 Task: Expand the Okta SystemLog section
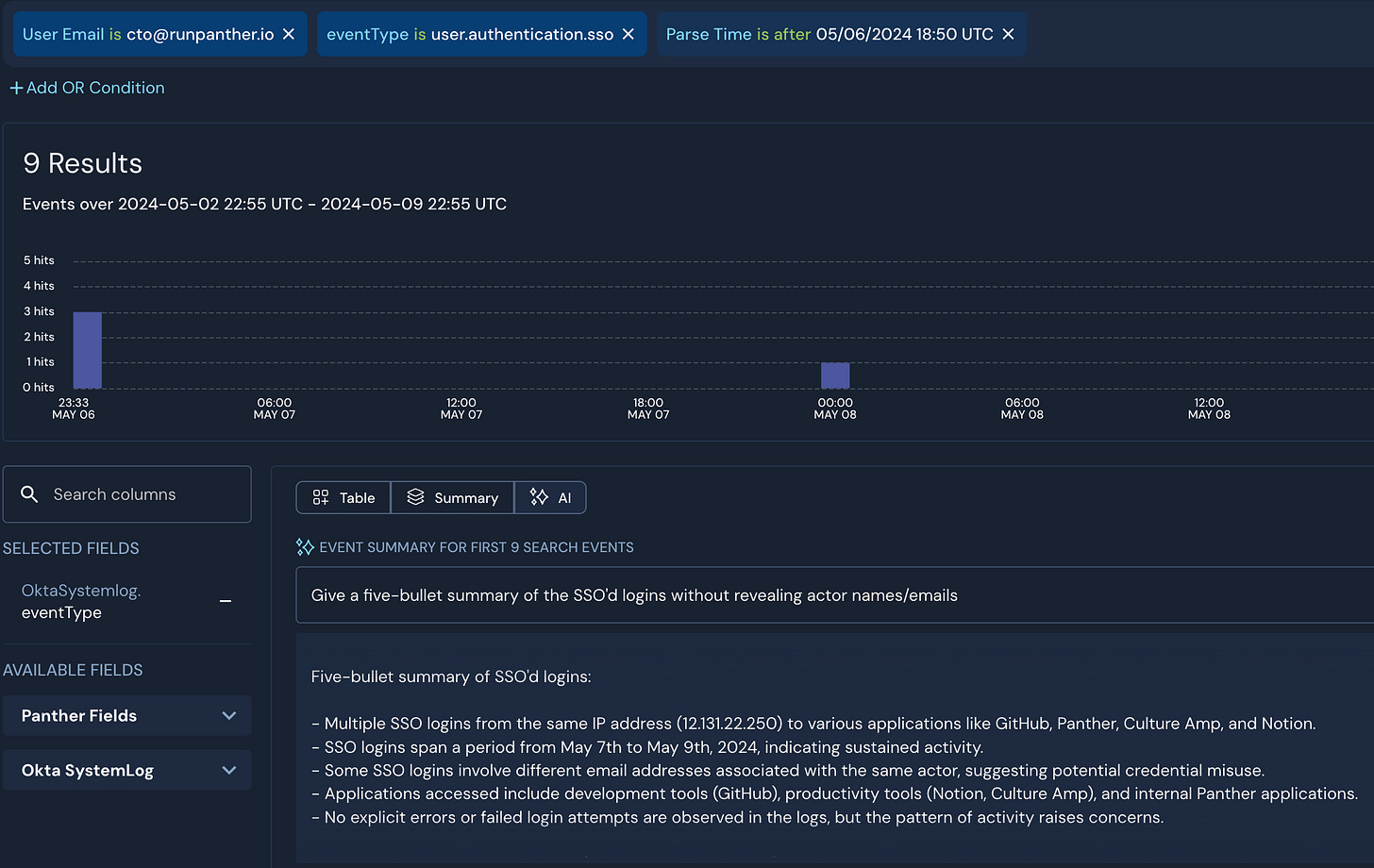pyautogui.click(x=127, y=771)
